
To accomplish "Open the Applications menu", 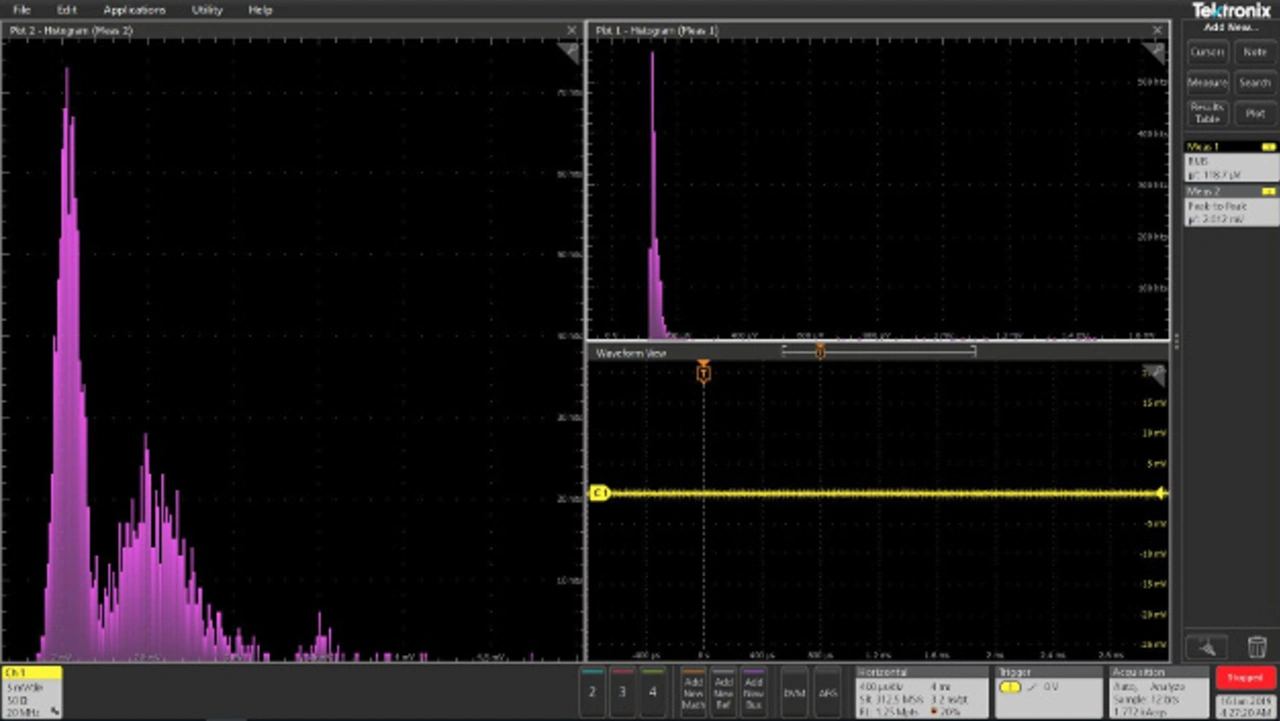I will [134, 10].
